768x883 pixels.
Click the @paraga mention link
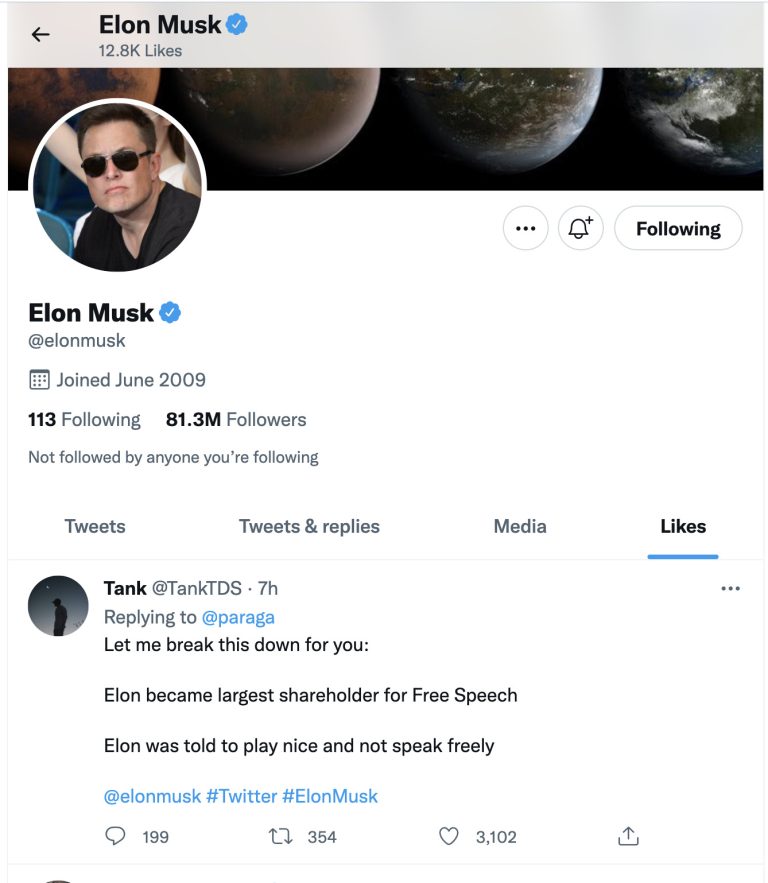click(238, 617)
